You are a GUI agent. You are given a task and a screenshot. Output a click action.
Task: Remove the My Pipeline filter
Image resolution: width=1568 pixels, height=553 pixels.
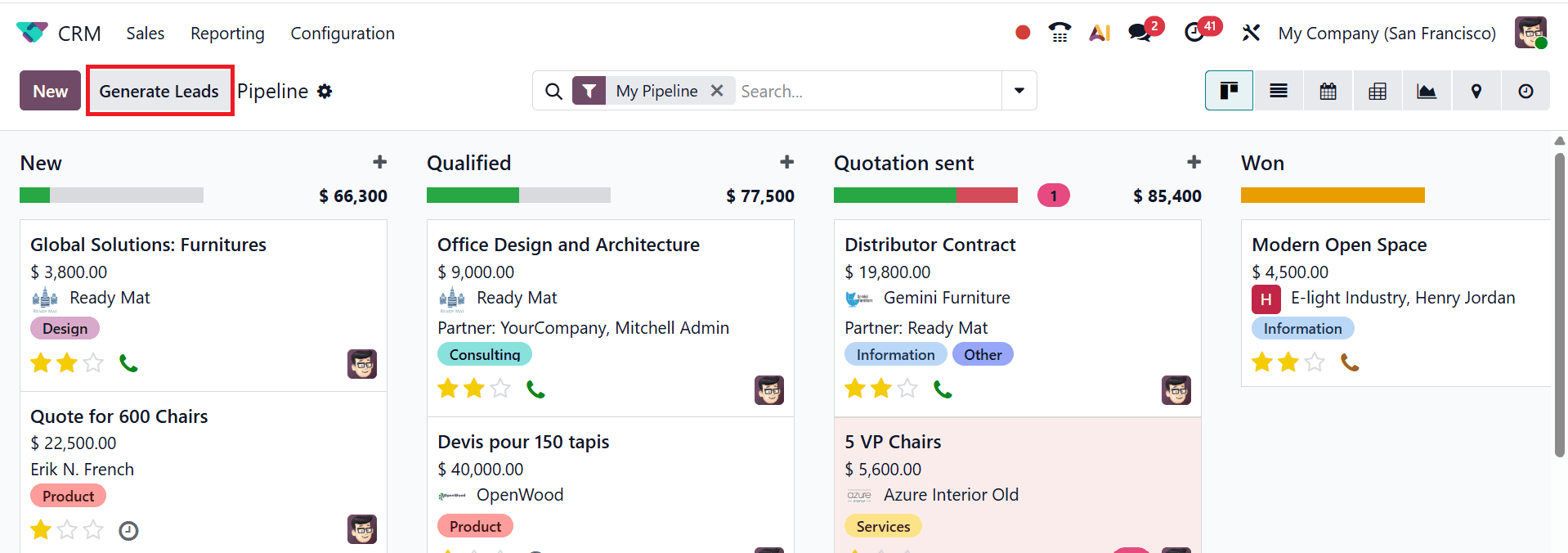tap(717, 90)
